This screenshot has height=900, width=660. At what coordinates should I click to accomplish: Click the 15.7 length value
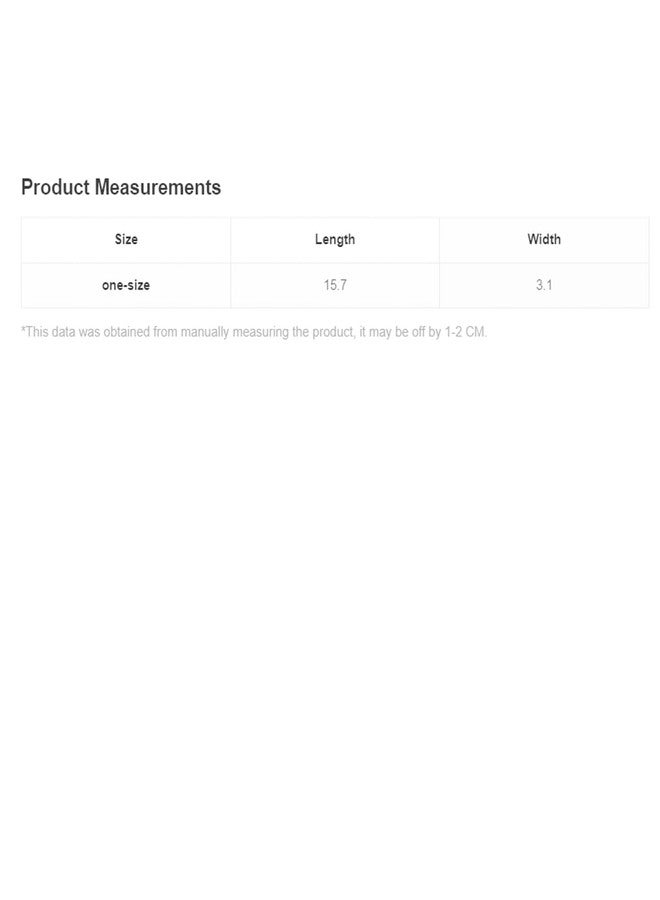335,285
